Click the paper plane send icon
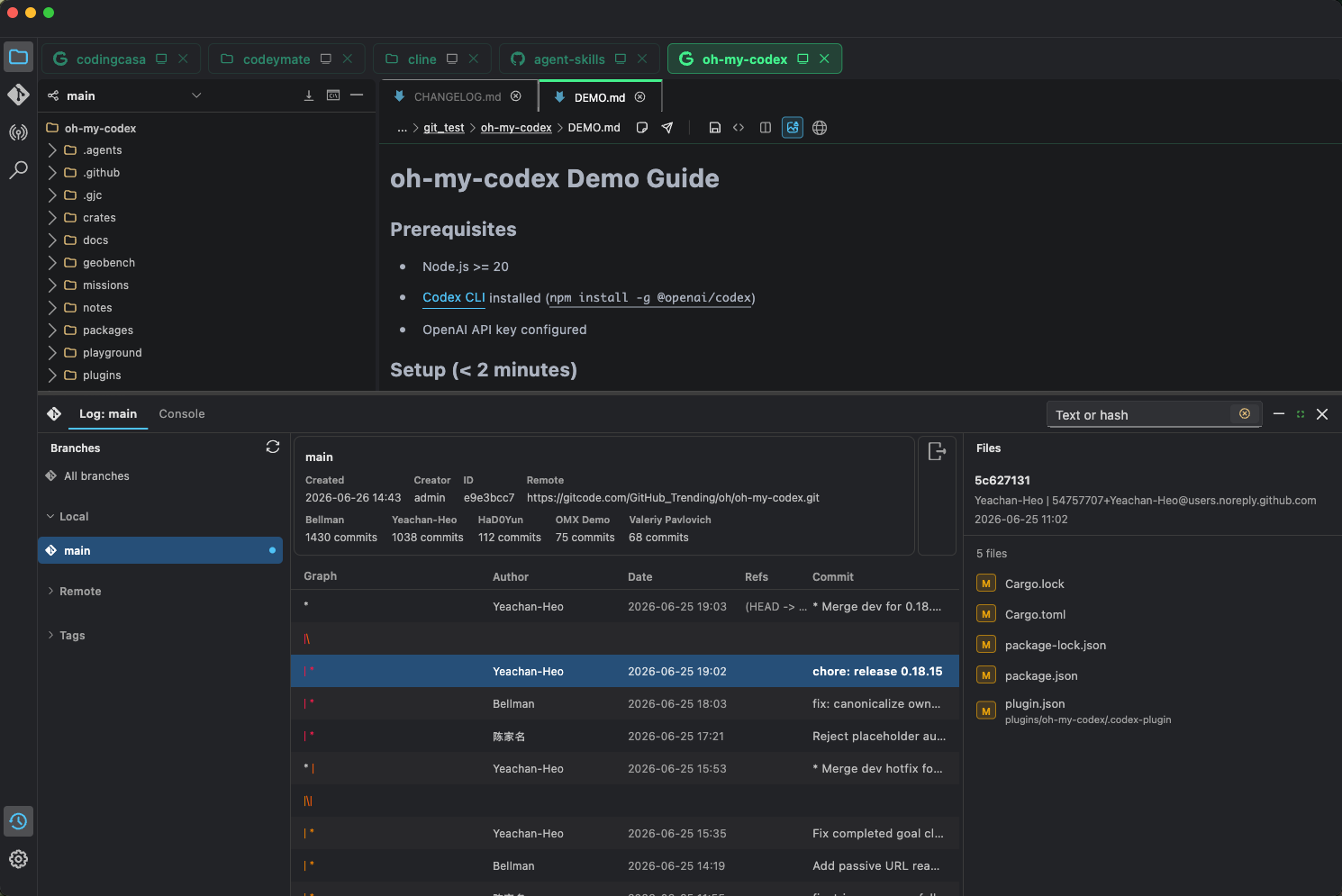Image resolution: width=1342 pixels, height=896 pixels. (x=667, y=128)
